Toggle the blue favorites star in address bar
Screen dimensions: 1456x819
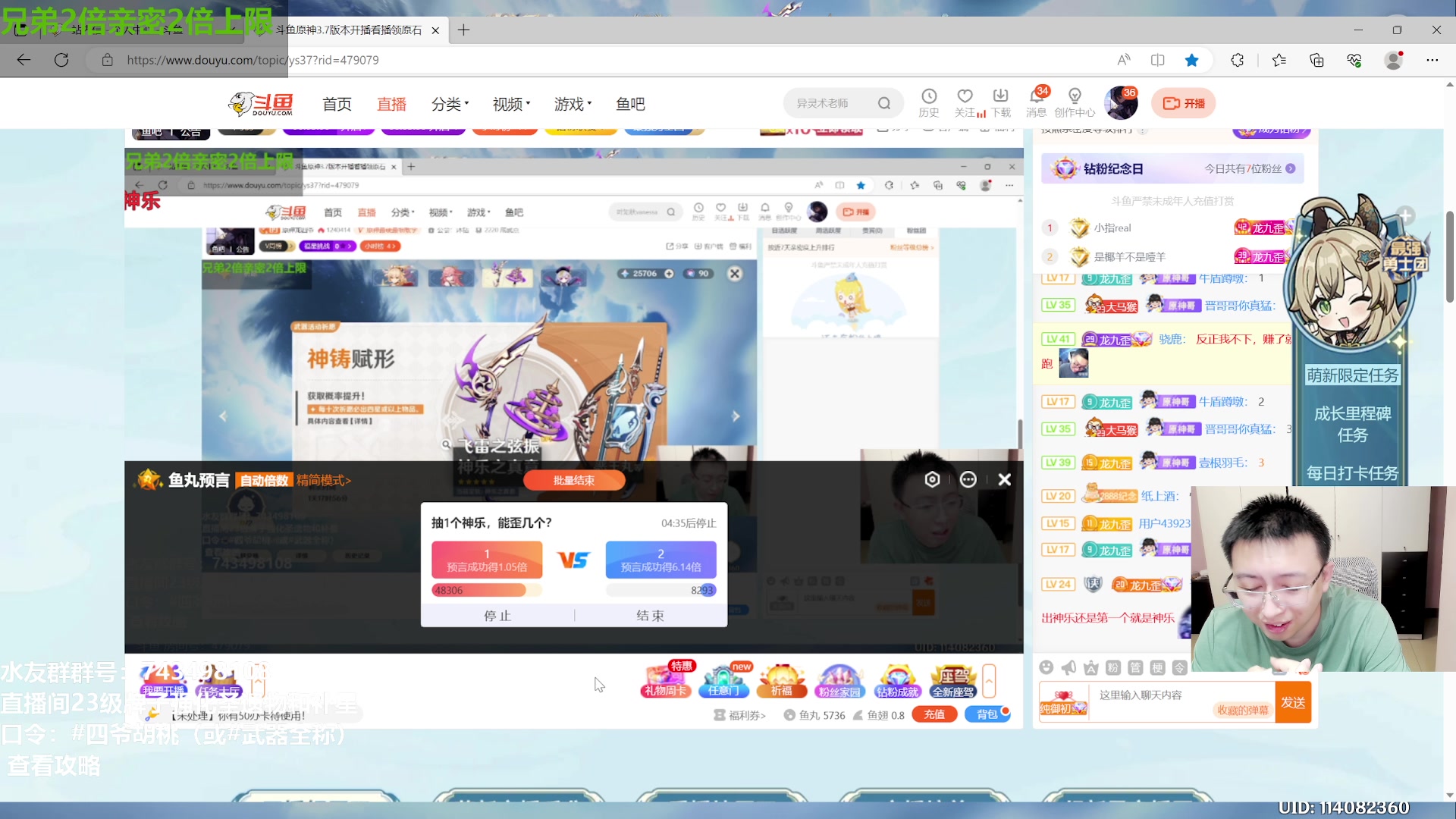1192,60
